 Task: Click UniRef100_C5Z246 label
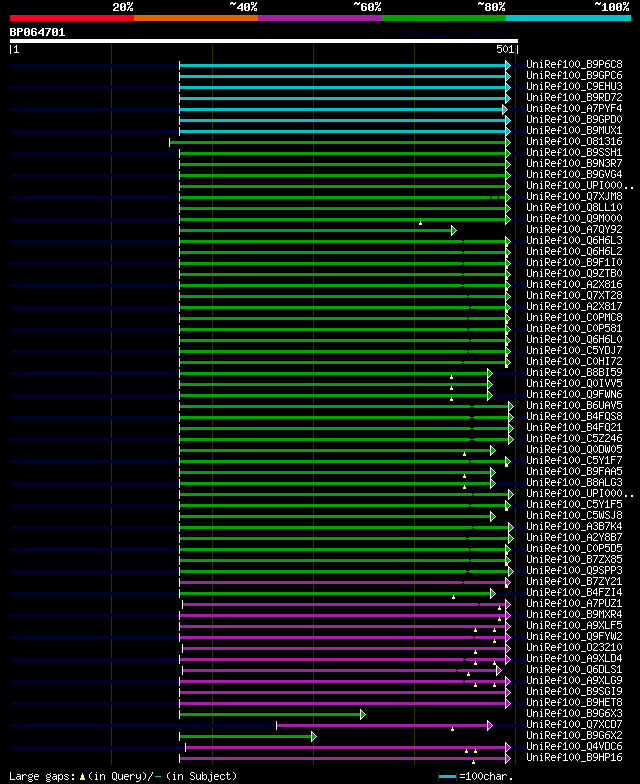[x=574, y=438]
